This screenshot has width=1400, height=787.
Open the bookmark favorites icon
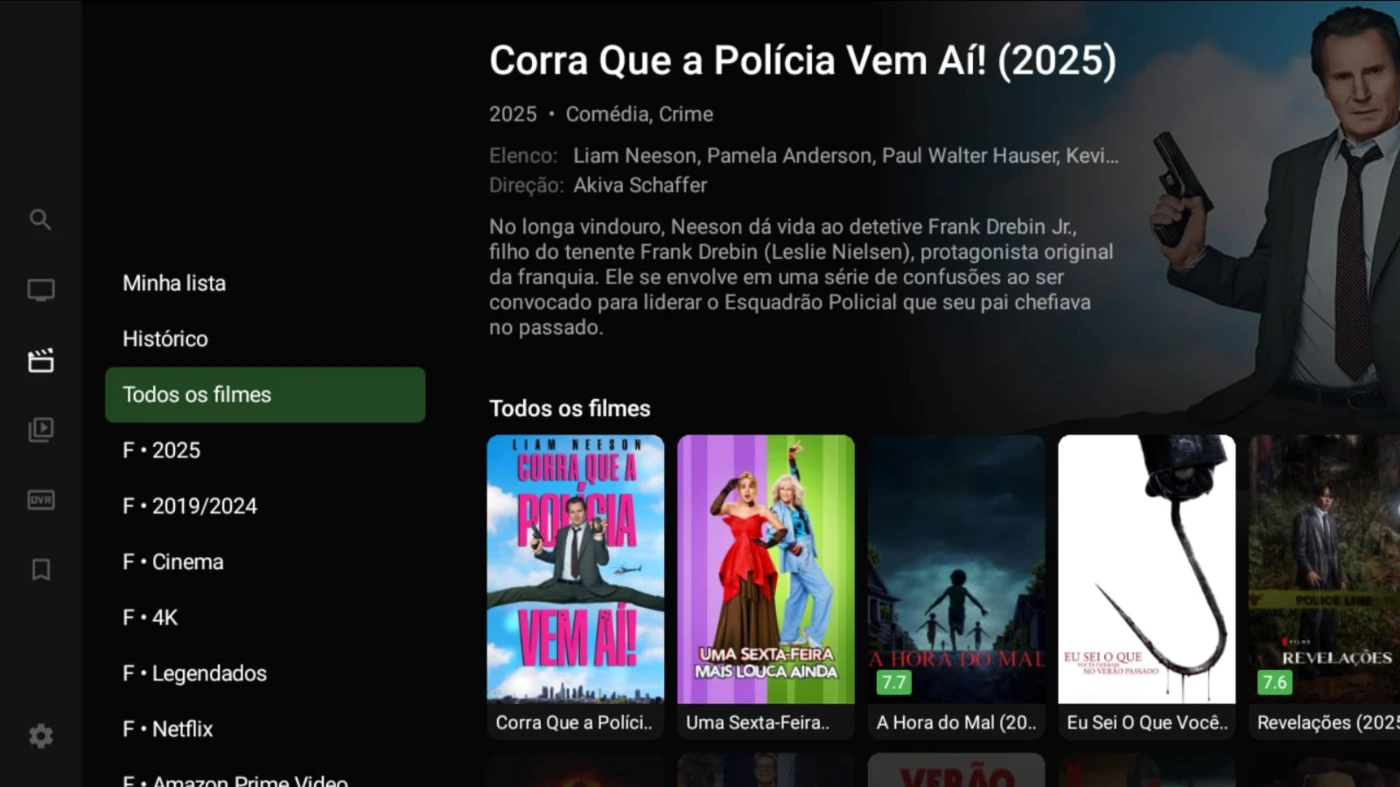pos(40,570)
